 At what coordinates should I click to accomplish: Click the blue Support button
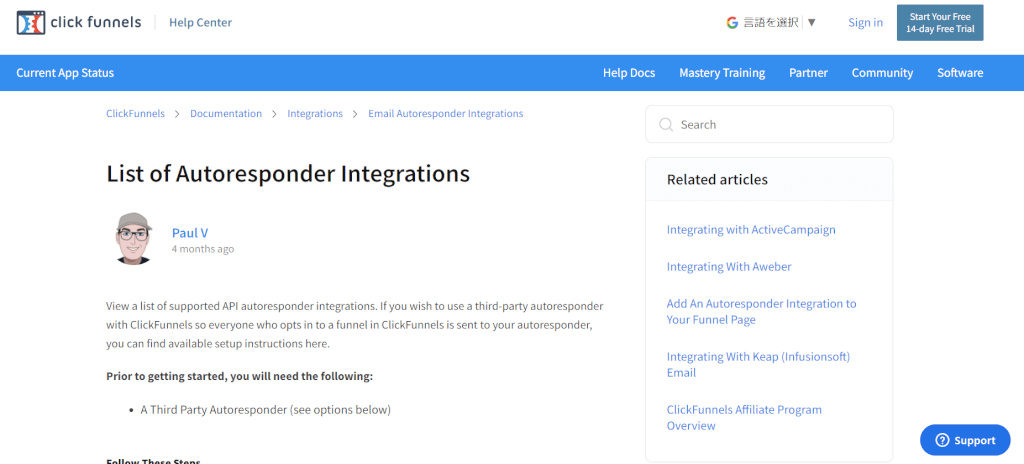click(965, 440)
